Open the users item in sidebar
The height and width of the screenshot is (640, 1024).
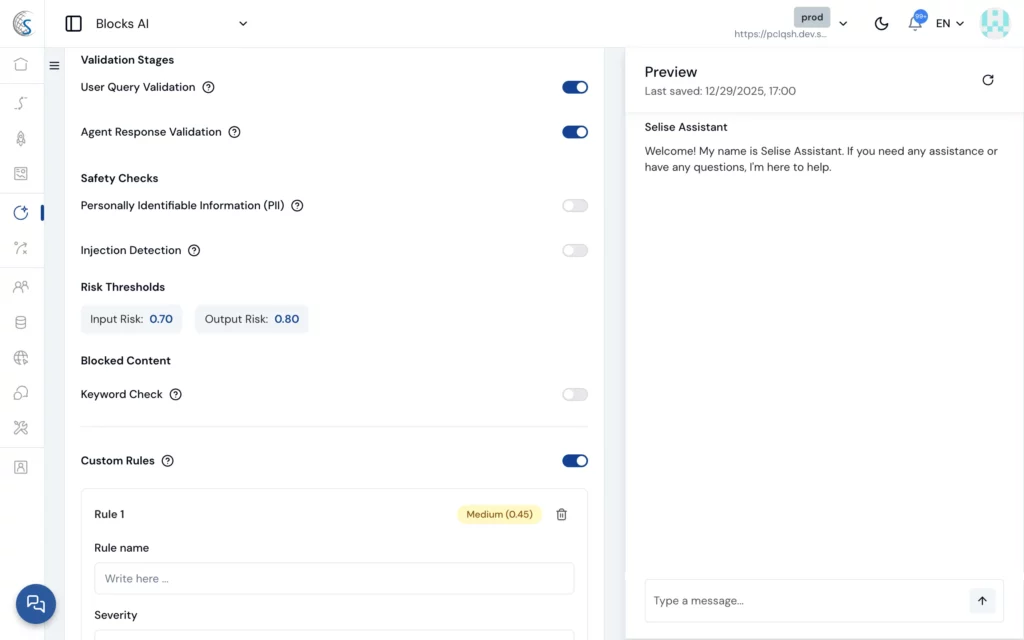click(x=21, y=287)
